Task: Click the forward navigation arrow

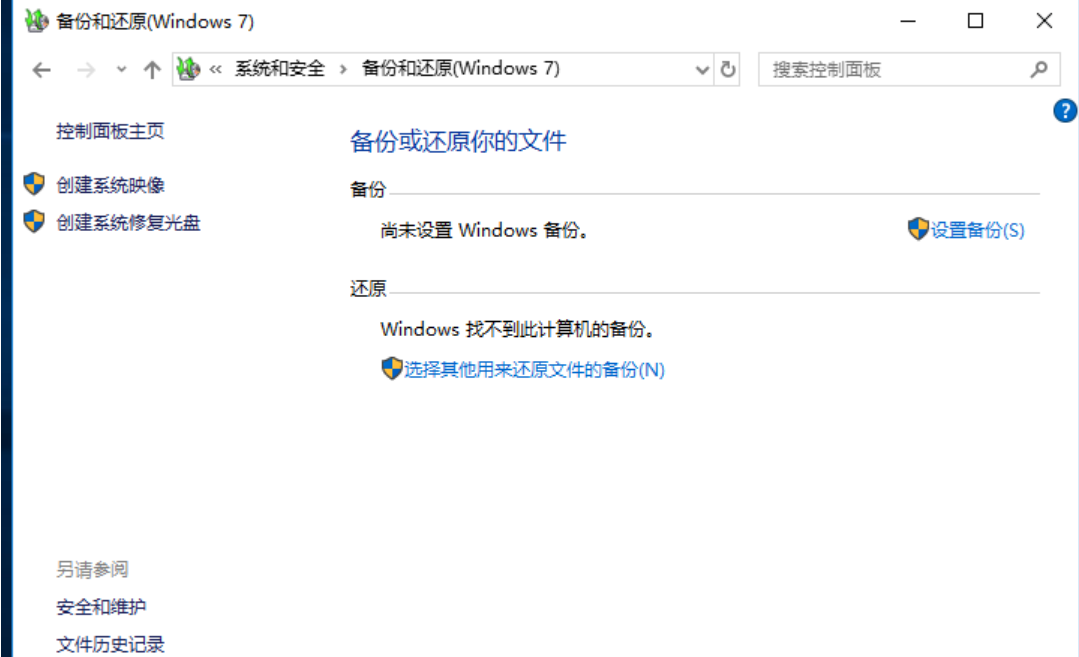Action: point(86,69)
